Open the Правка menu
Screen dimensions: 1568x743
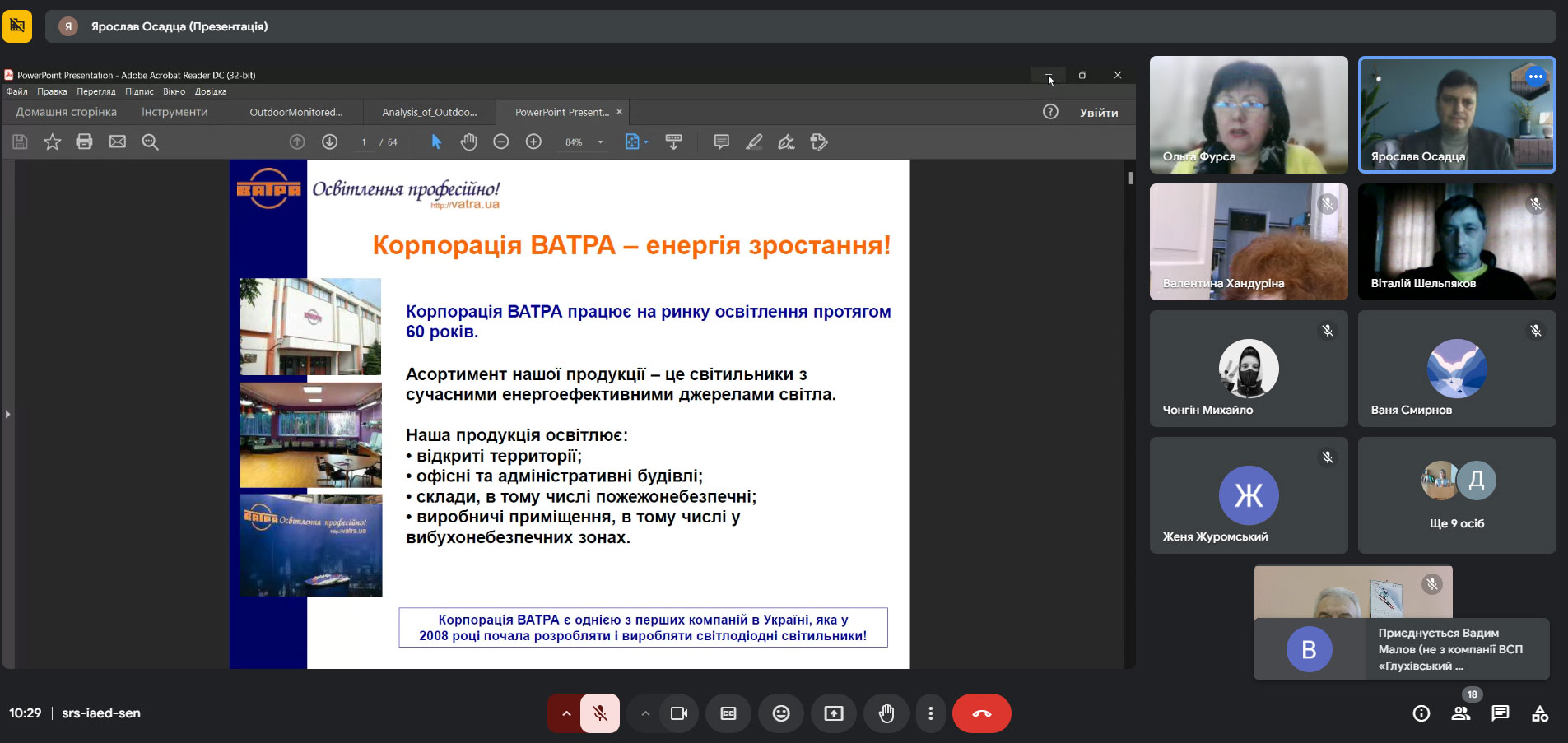[x=52, y=91]
